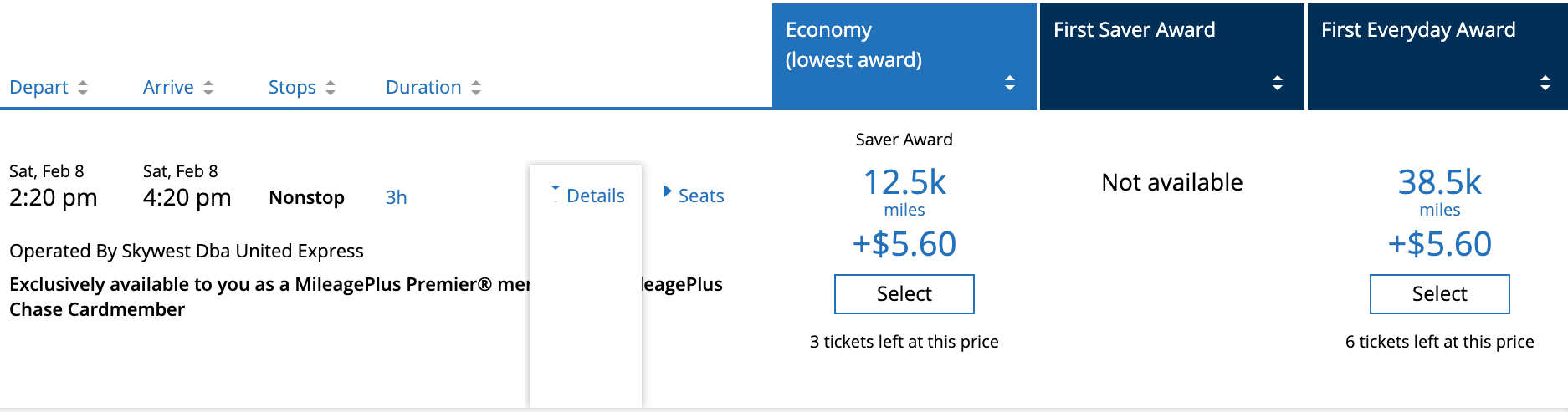Sort flights by the Stops column label
The height and width of the screenshot is (412, 1568).
292,88
